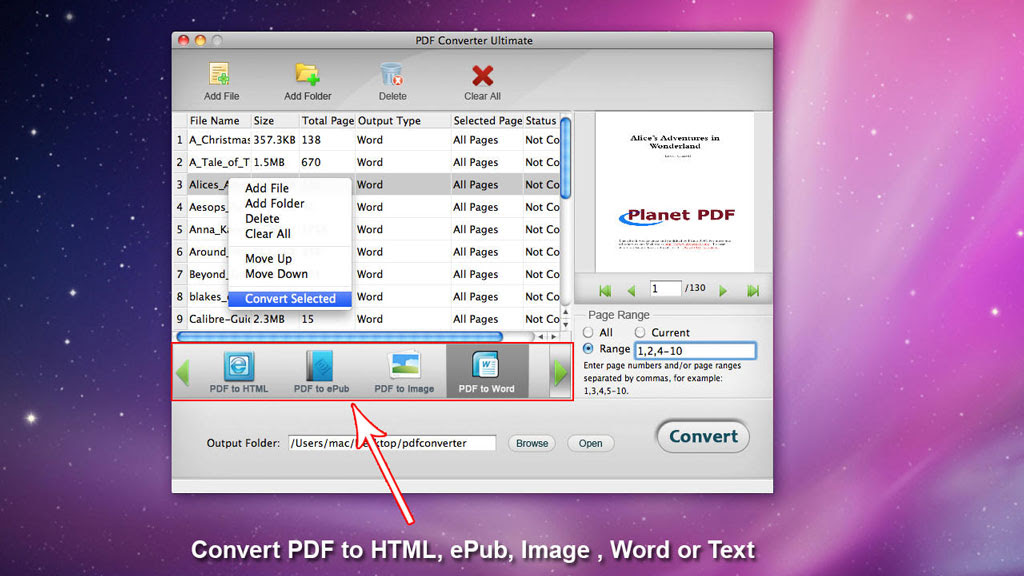
Task: Click the page number input showing 1
Action: 665,288
